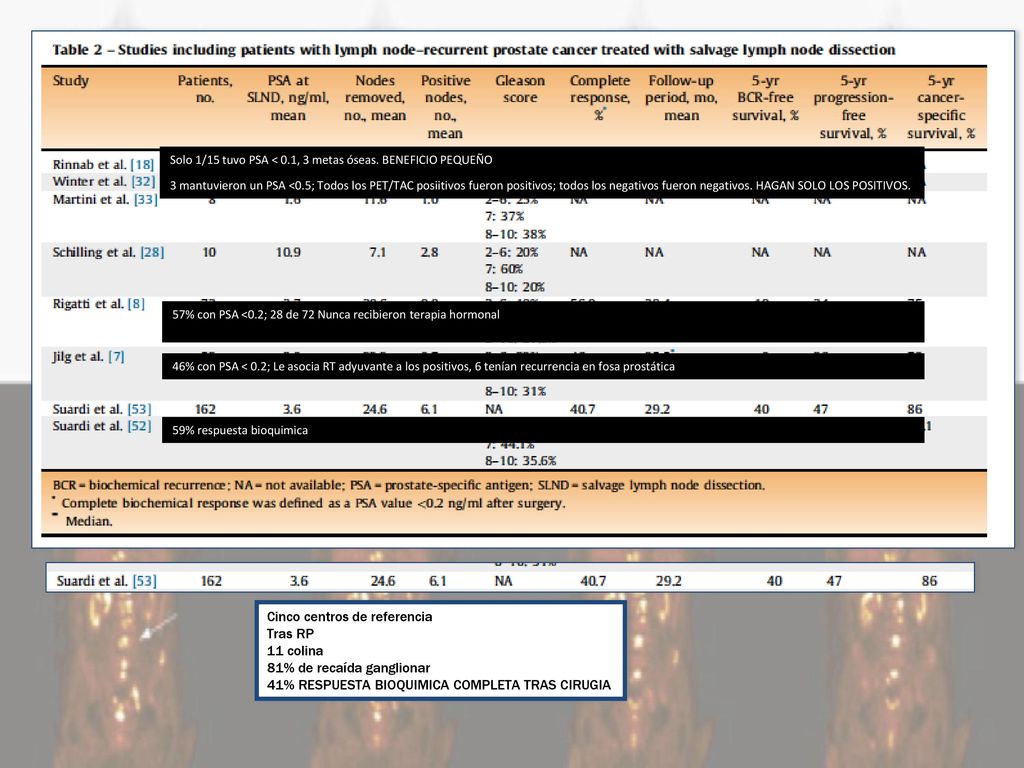Select the 'Complete biochemical response was defined' footnote
The width and height of the screenshot is (1024, 768).
[313, 504]
